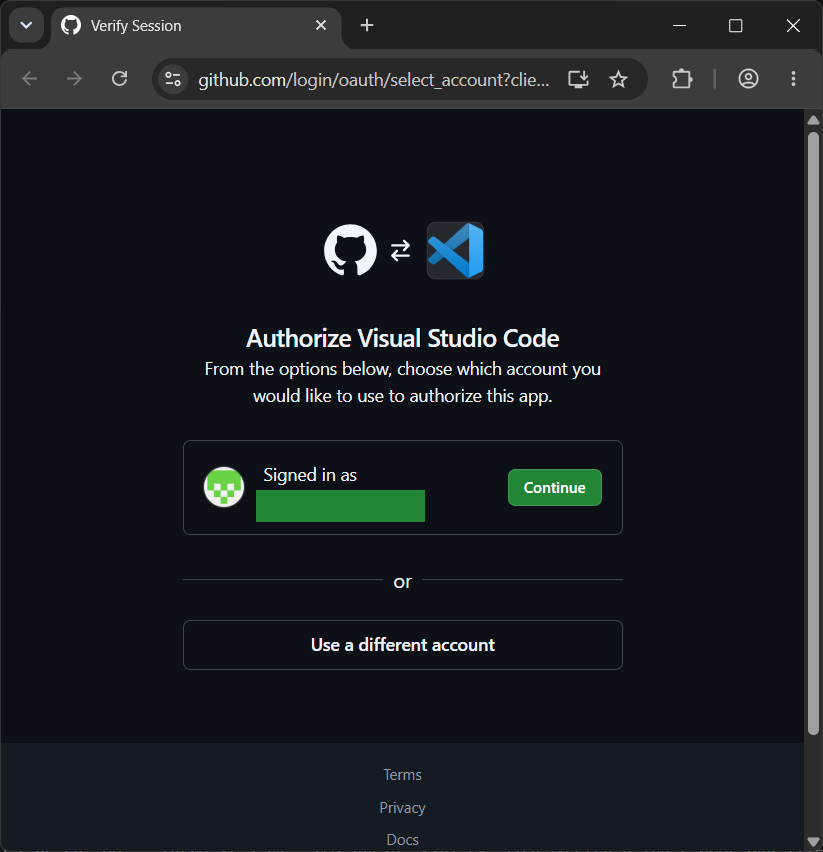
Task: Open the Extensions puzzle icon
Action: [x=682, y=79]
